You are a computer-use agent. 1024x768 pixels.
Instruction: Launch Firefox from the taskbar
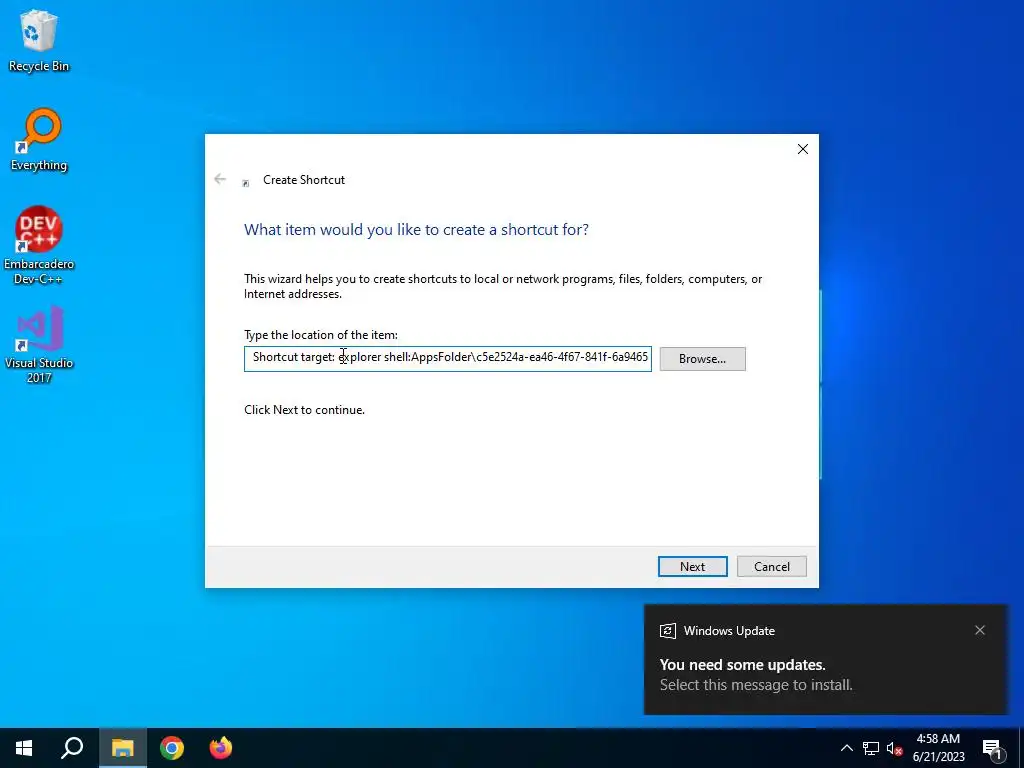[221, 748]
